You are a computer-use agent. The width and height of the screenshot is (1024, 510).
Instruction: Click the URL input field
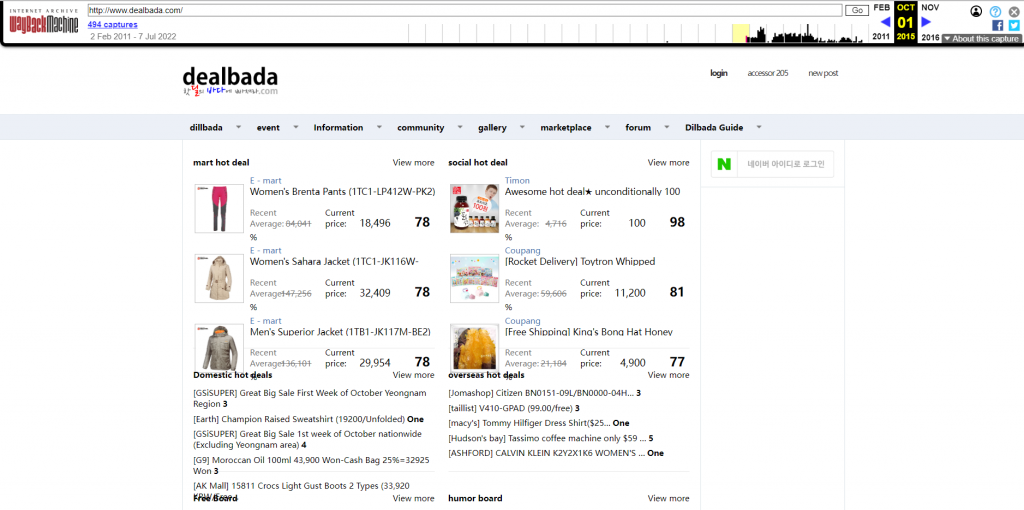tap(465, 10)
